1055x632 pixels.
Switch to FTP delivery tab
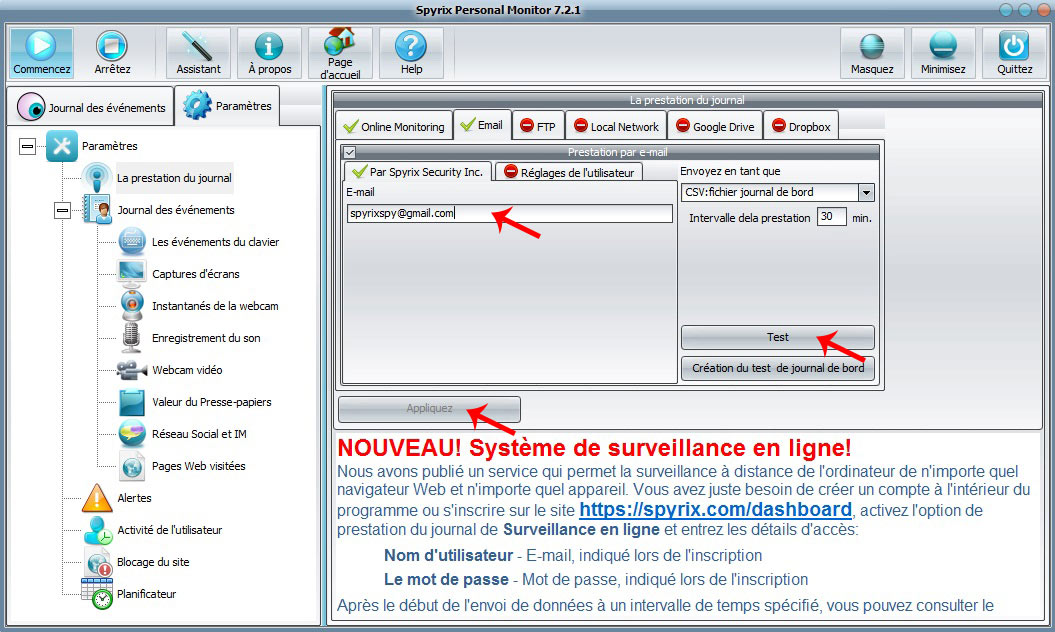coord(538,126)
